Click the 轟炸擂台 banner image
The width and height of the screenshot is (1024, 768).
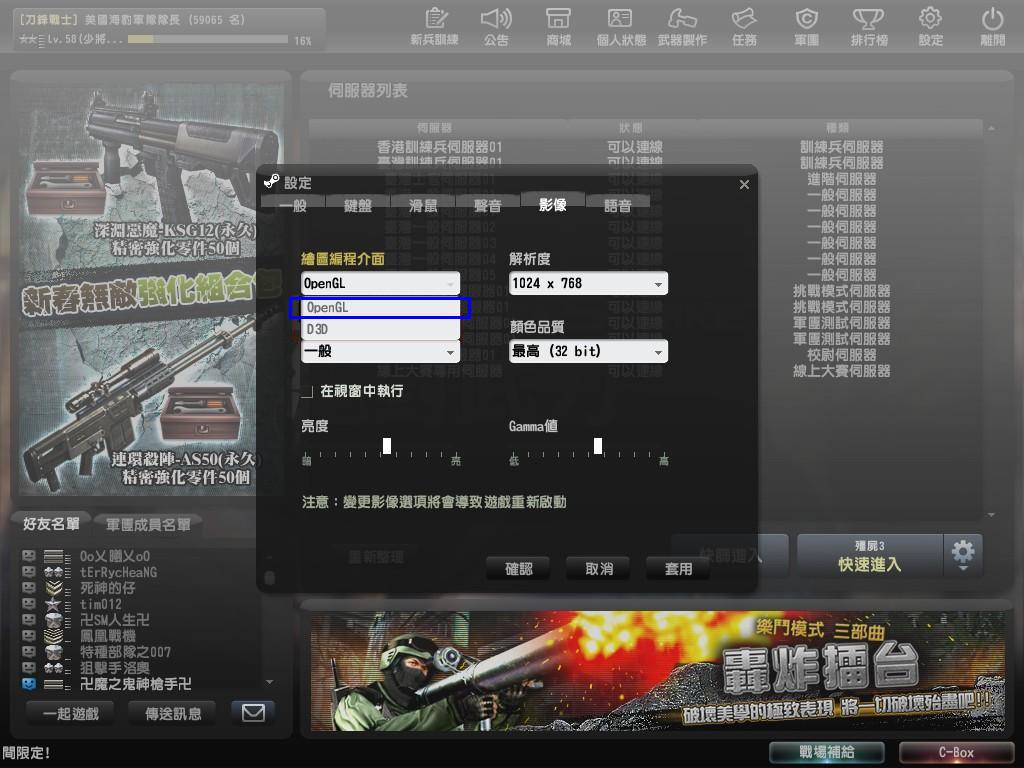tap(657, 671)
